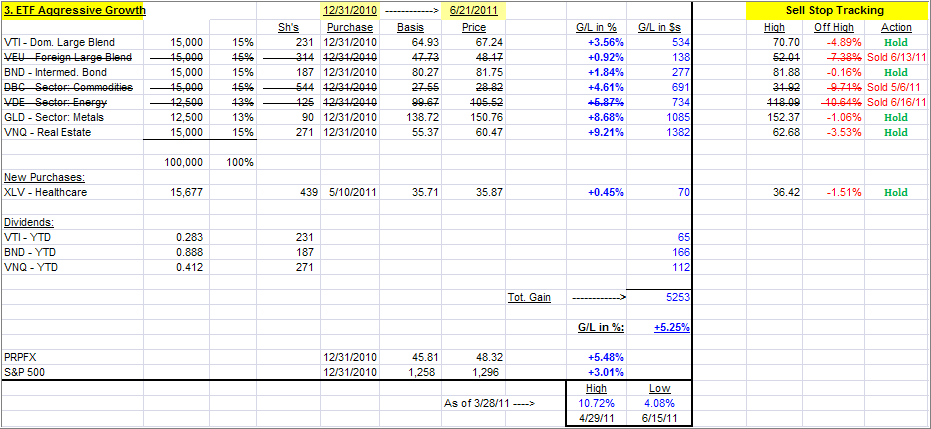Click the total allocation cell '100,000'
Viewport: 931px width, 429px height.
coord(184,162)
